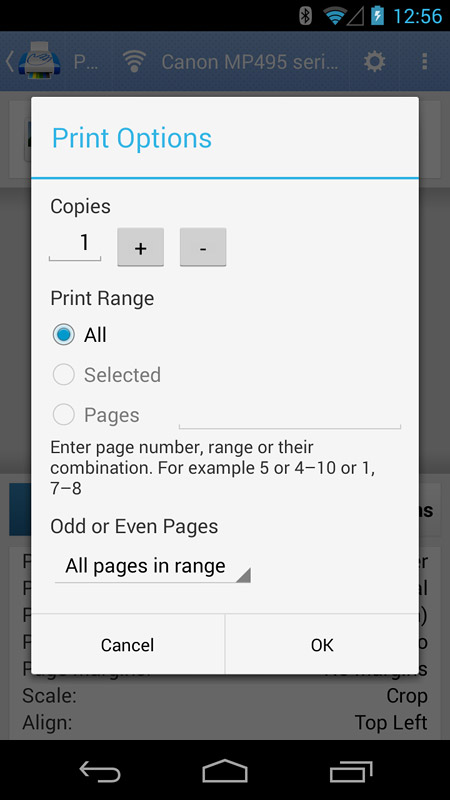Tap the Android home navigation button

click(224, 771)
